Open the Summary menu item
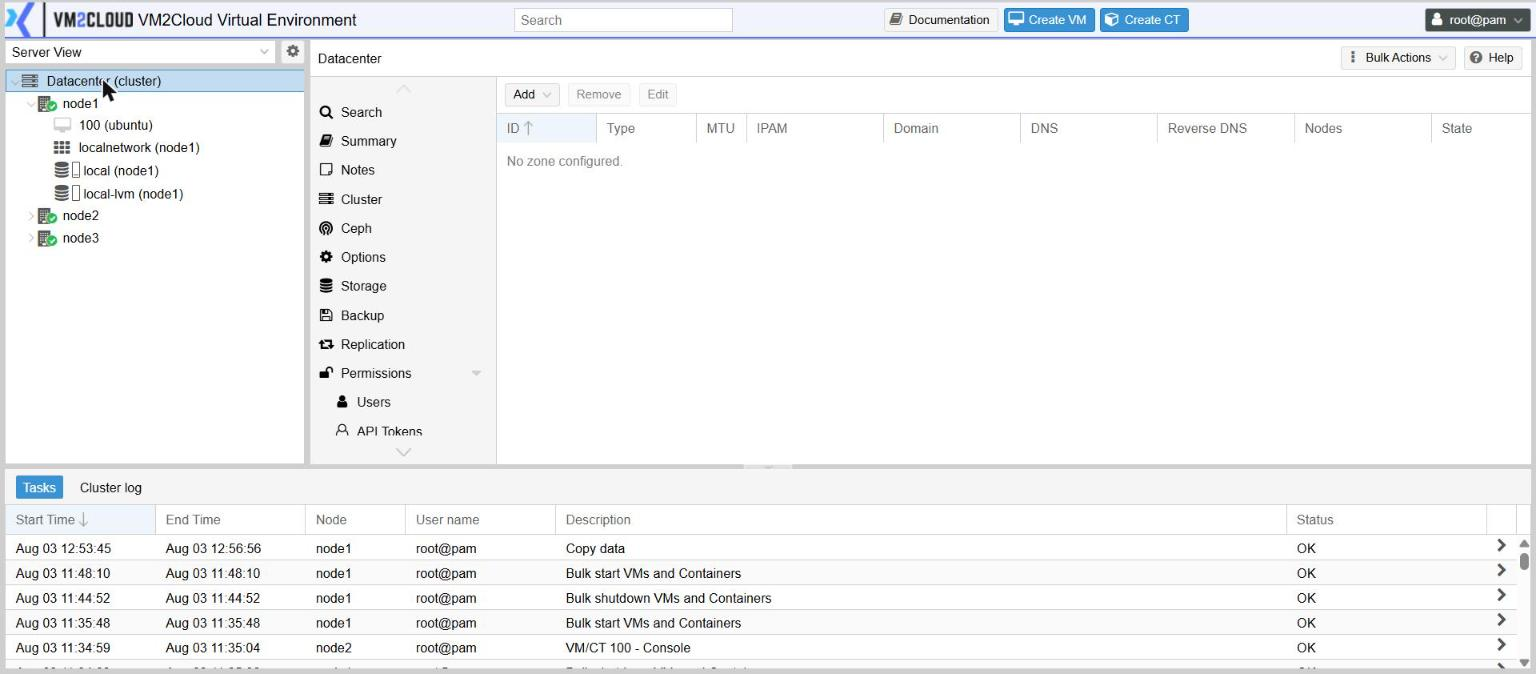 coord(368,141)
